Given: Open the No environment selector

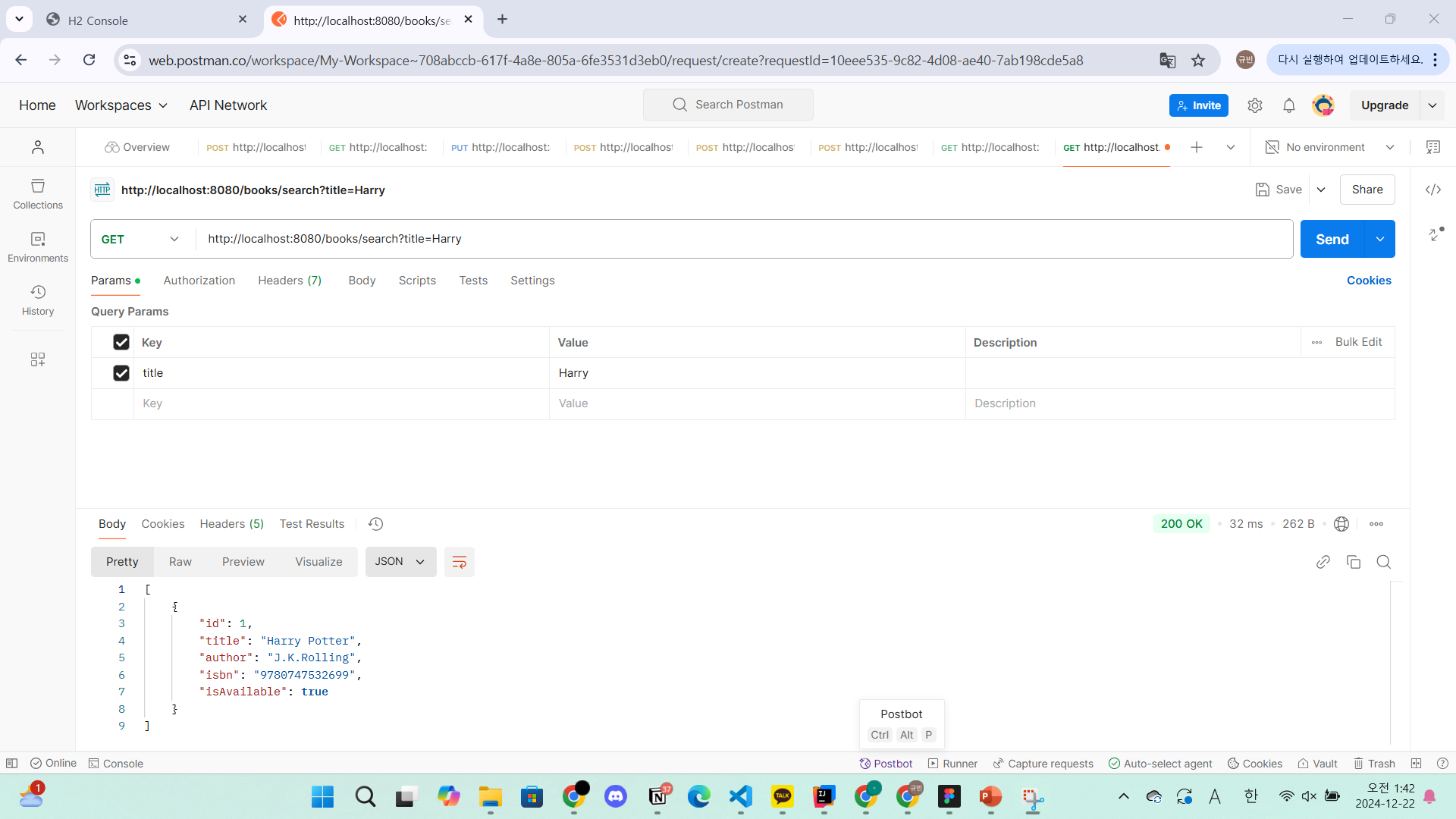Looking at the screenshot, I should point(1329,147).
